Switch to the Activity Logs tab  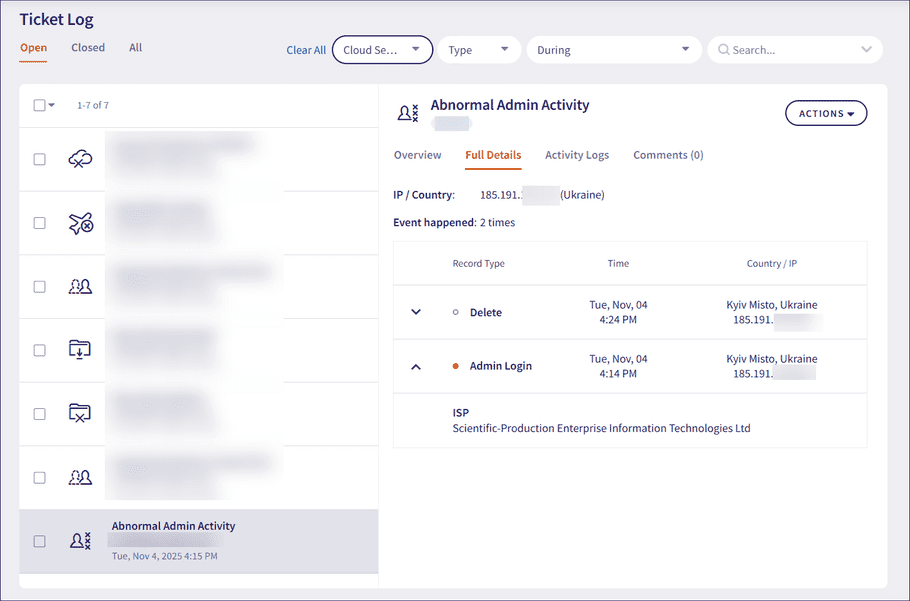(x=577, y=155)
